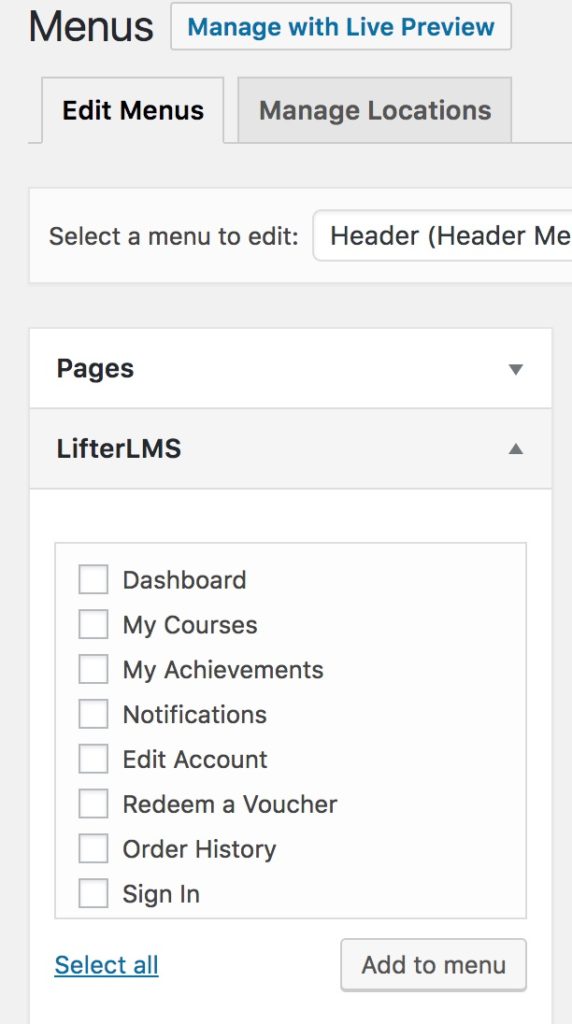572x1024 pixels.
Task: Click the My Achievements label text
Action: click(x=223, y=670)
